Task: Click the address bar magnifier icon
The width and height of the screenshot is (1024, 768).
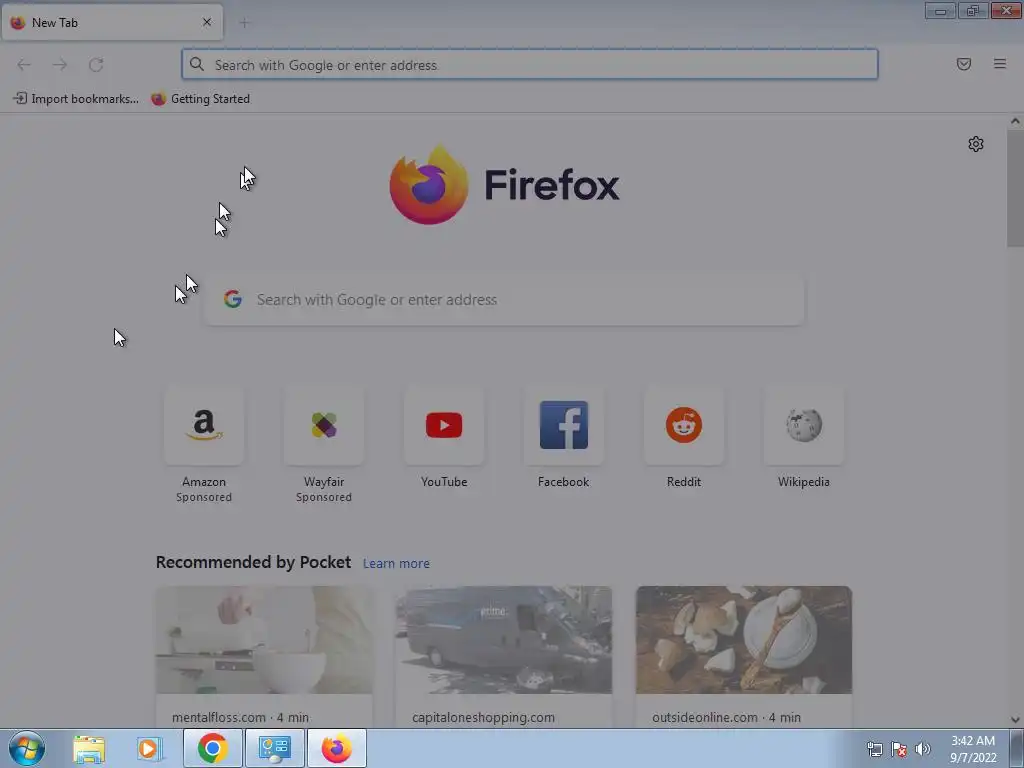Action: click(x=197, y=64)
